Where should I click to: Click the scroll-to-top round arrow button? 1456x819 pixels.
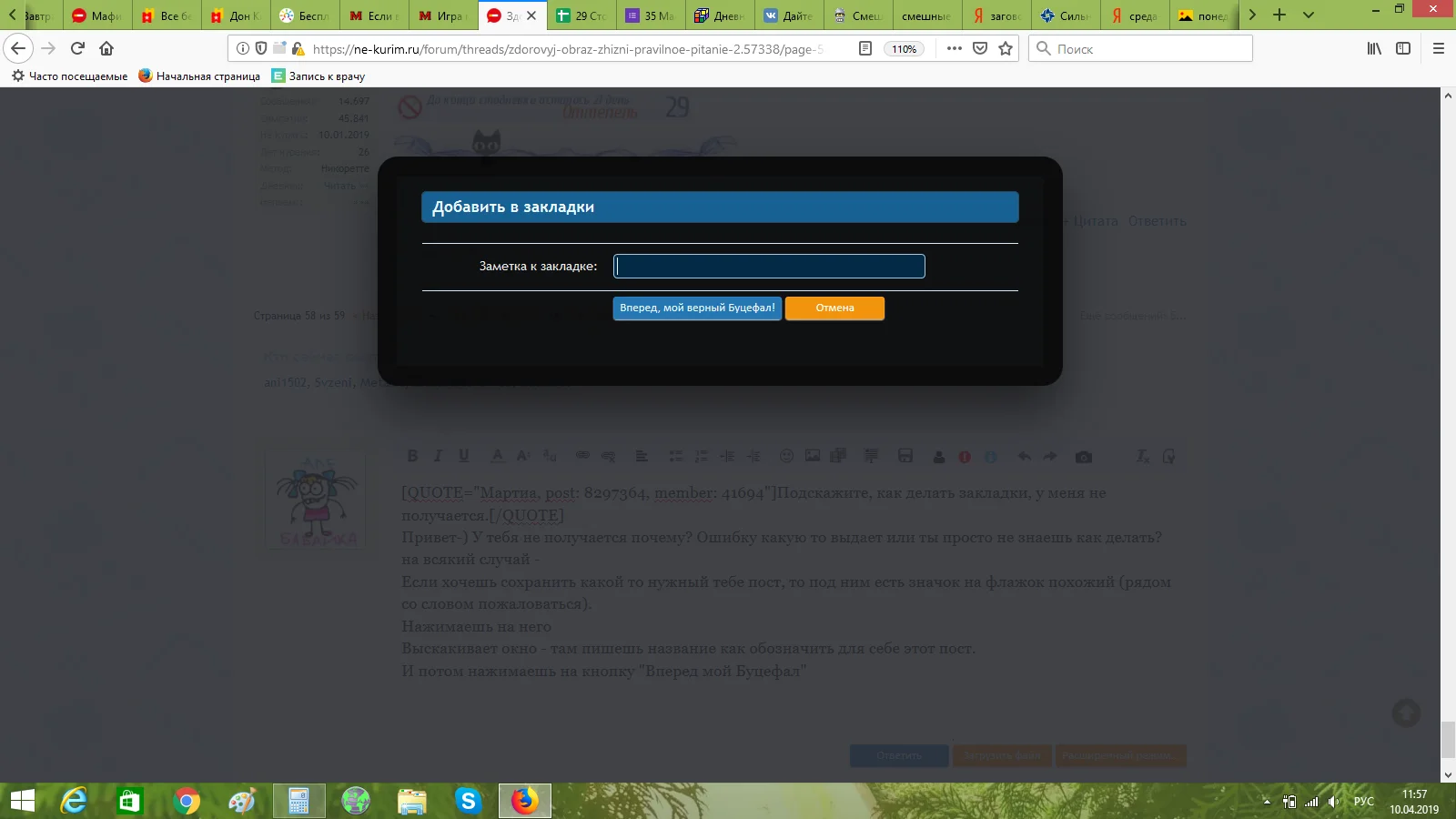(x=1406, y=713)
